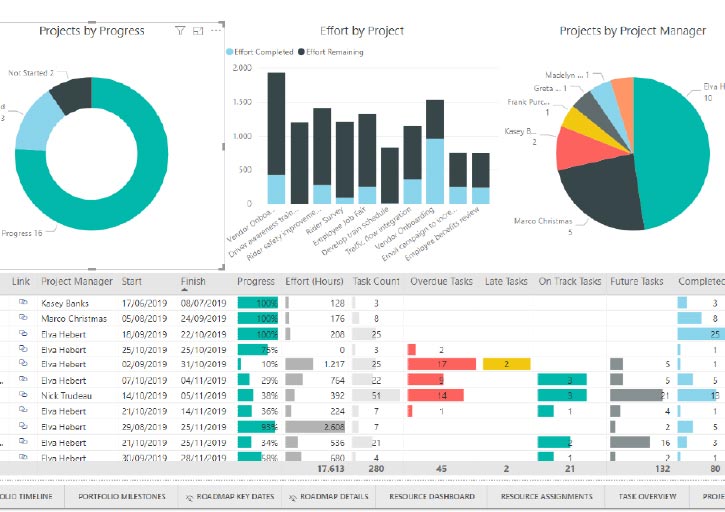Sort by Overdue Tasks column header
The width and height of the screenshot is (725, 512).
(x=440, y=282)
